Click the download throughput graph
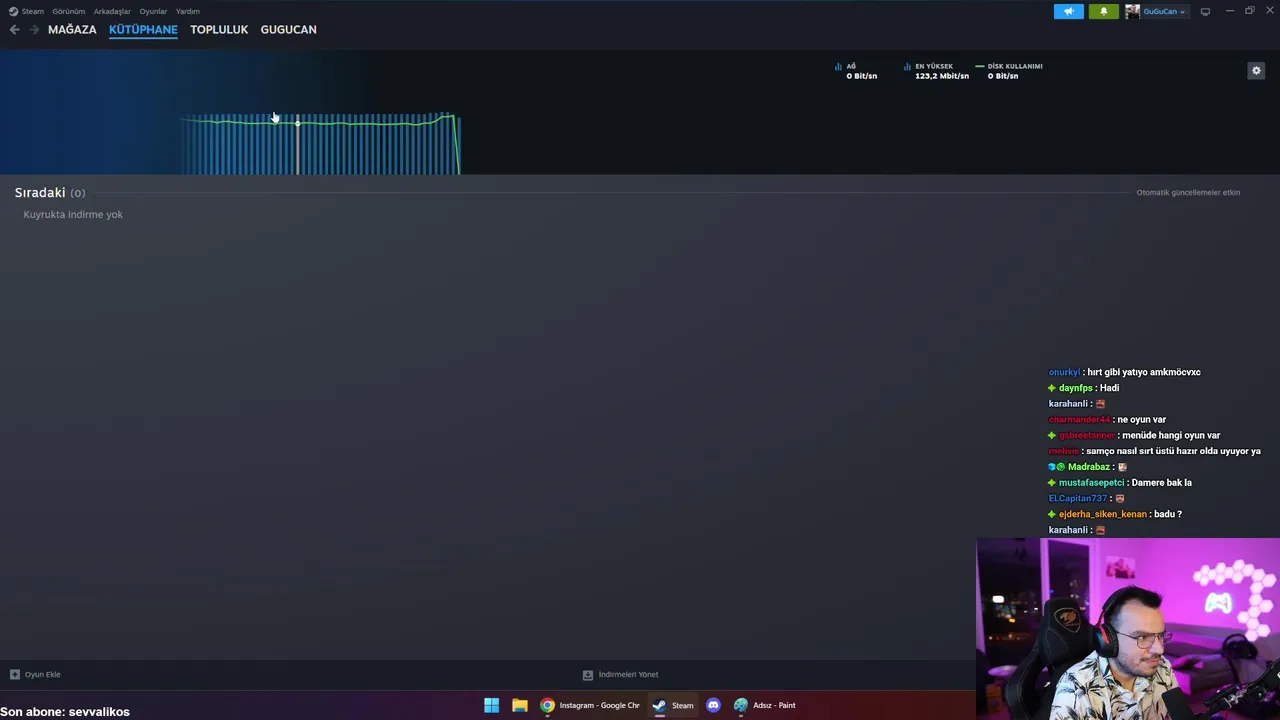Screen dimensions: 1280x720 pos(320,144)
